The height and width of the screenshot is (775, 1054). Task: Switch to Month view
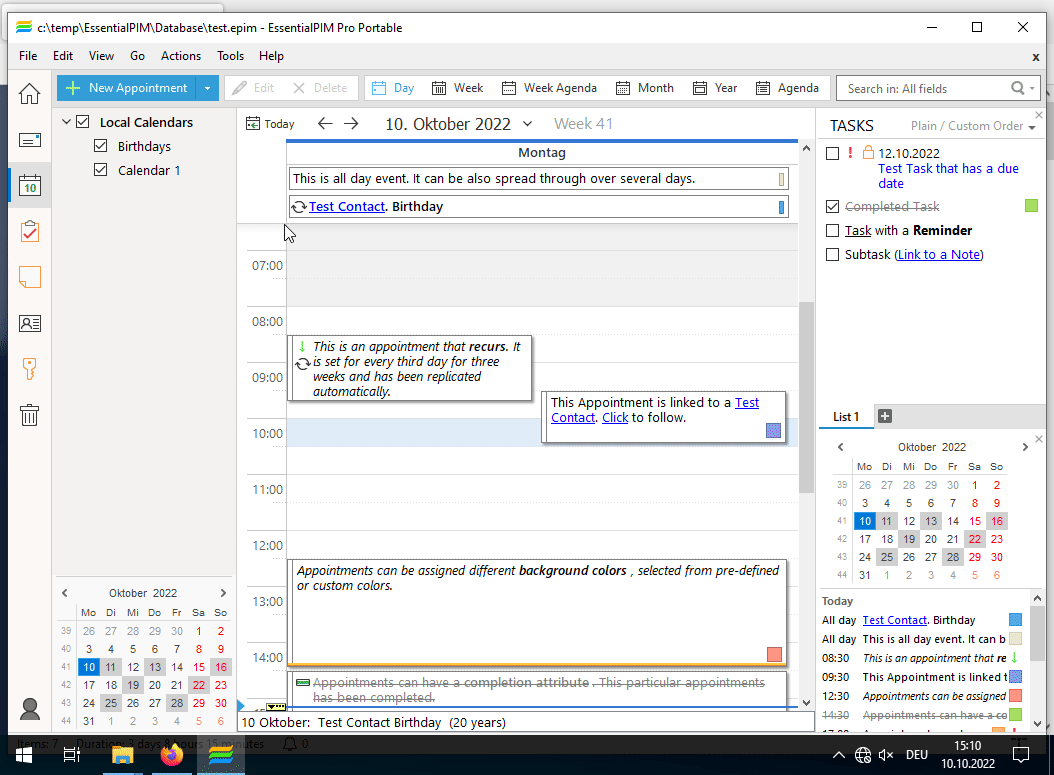coord(645,88)
